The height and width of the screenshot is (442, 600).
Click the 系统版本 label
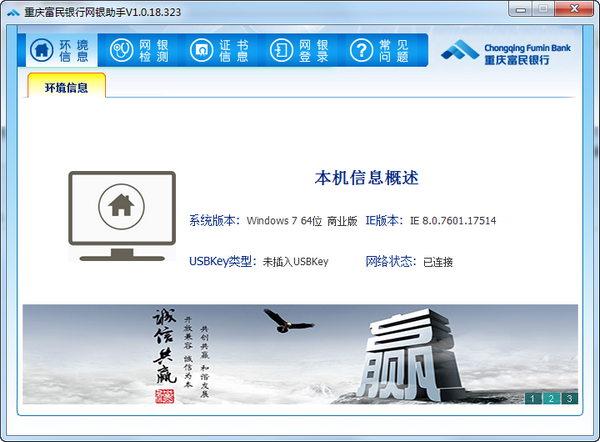pos(214,221)
